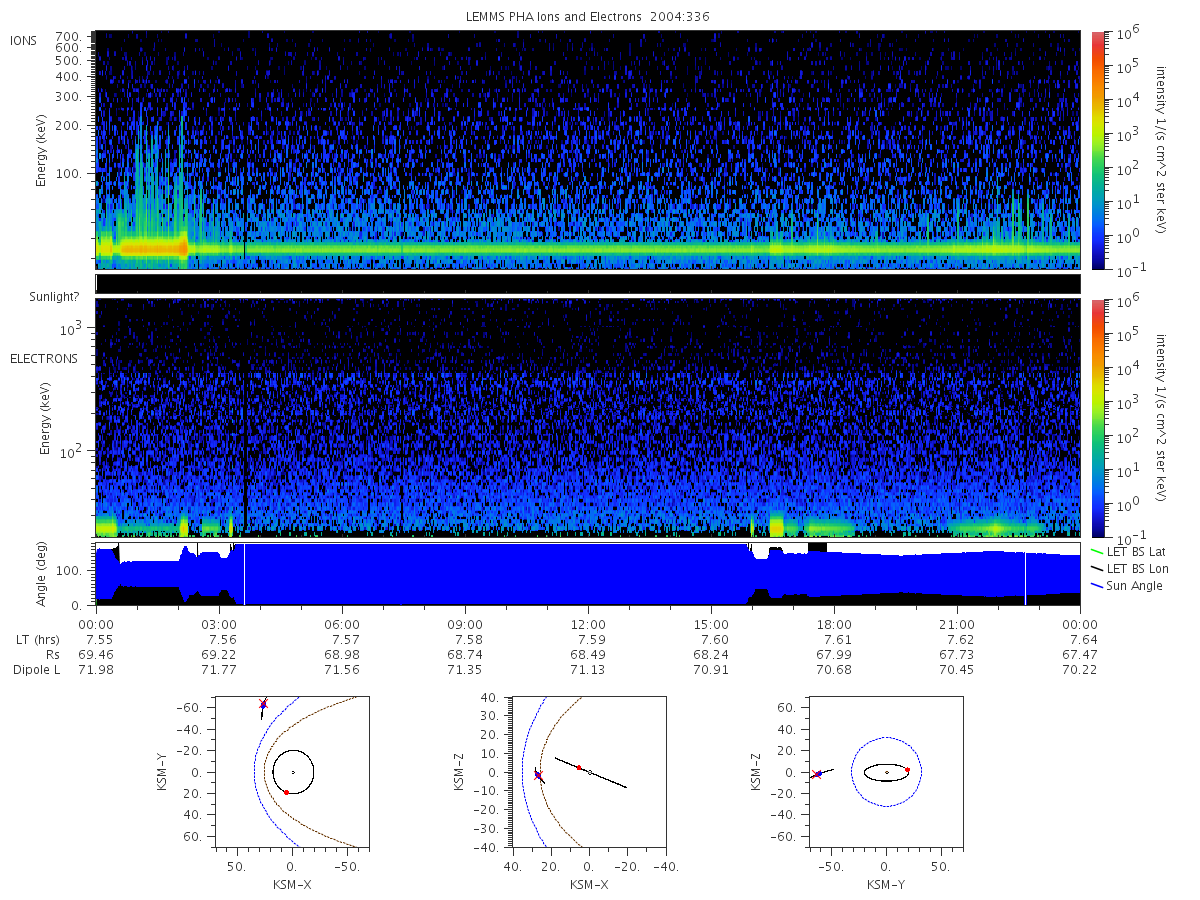
Task: Click the ion energy spectrogram panel
Action: pyautogui.click(x=588, y=150)
